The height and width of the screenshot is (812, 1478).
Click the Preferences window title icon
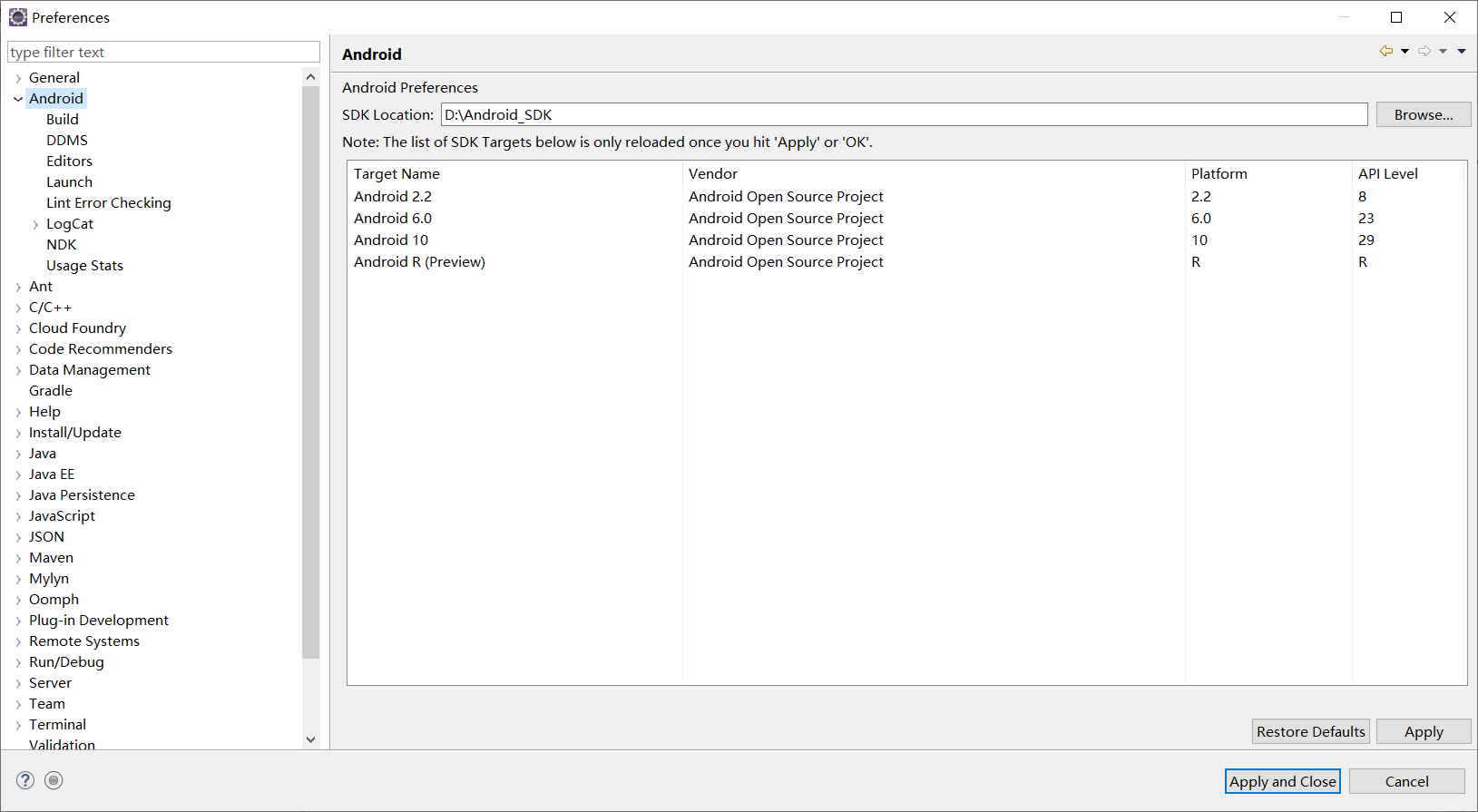point(17,17)
